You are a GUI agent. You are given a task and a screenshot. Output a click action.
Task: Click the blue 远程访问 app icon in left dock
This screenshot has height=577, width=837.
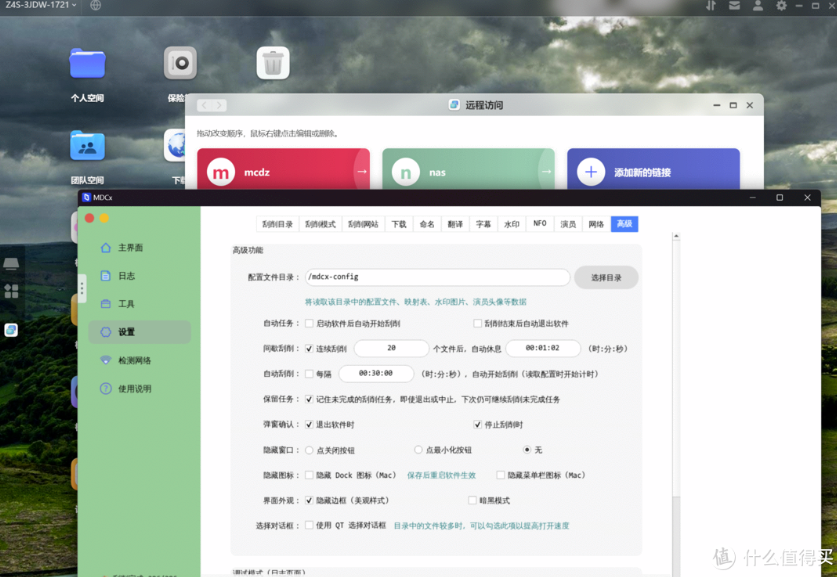point(11,330)
